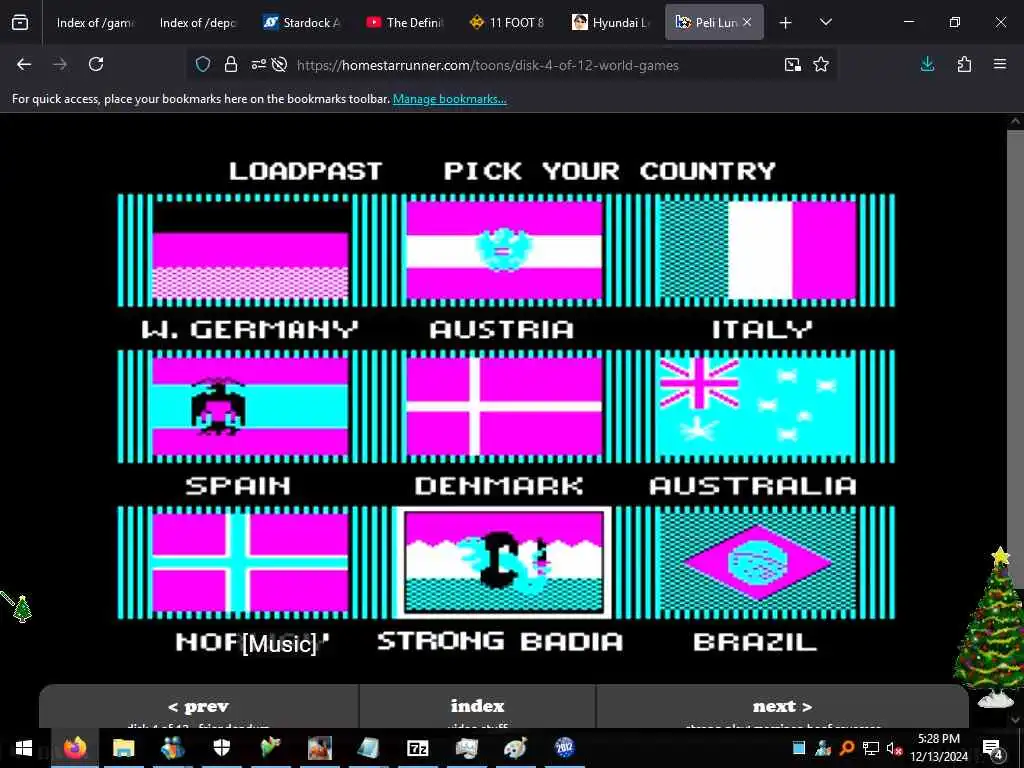
Task: Click the forward navigation arrow
Action: (59, 64)
